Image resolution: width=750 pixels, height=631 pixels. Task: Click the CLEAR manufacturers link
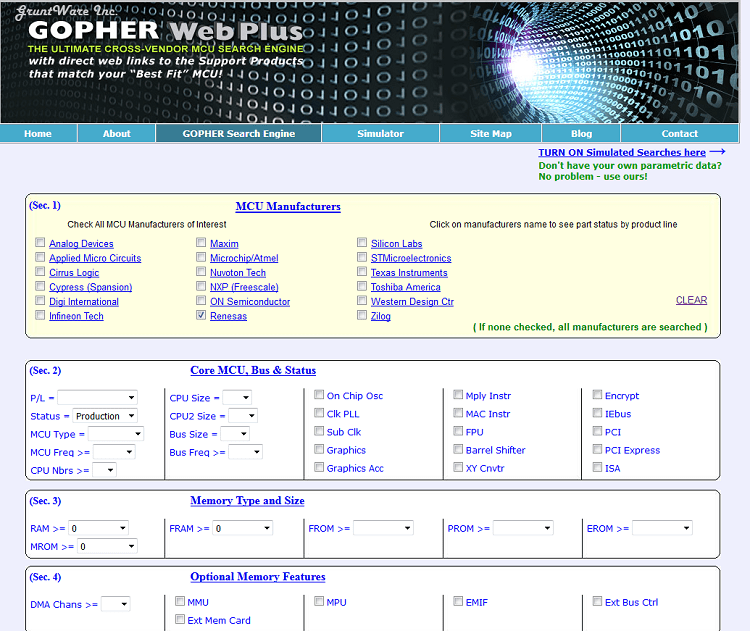691,300
